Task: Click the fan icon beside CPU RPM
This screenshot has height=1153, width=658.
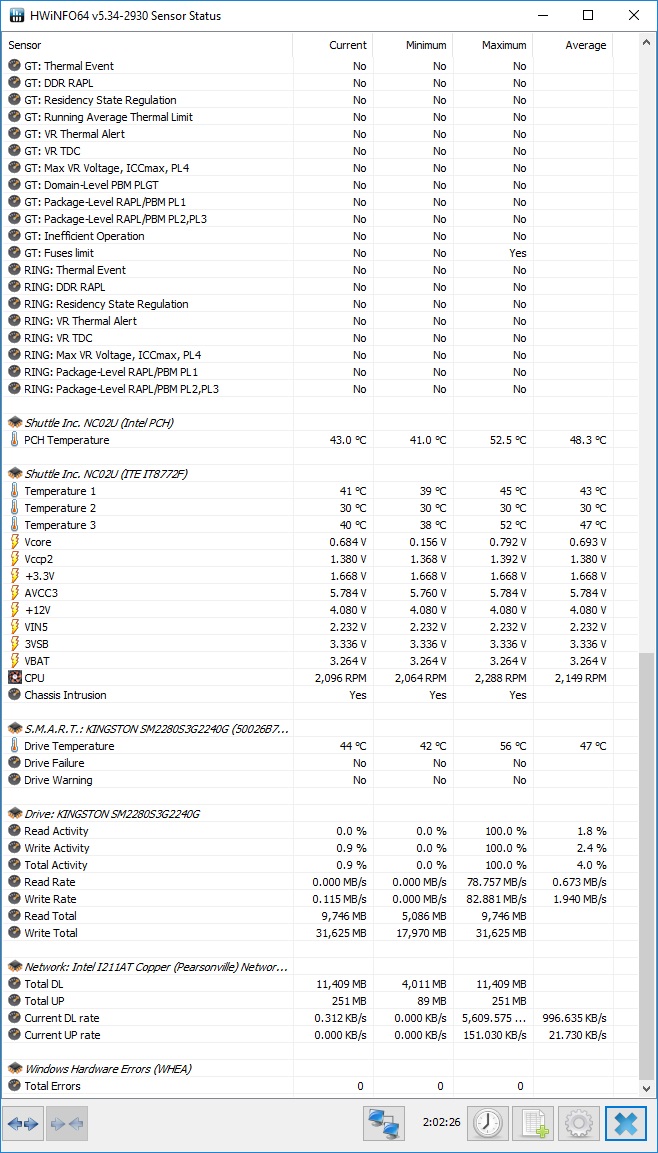Action: [15, 677]
